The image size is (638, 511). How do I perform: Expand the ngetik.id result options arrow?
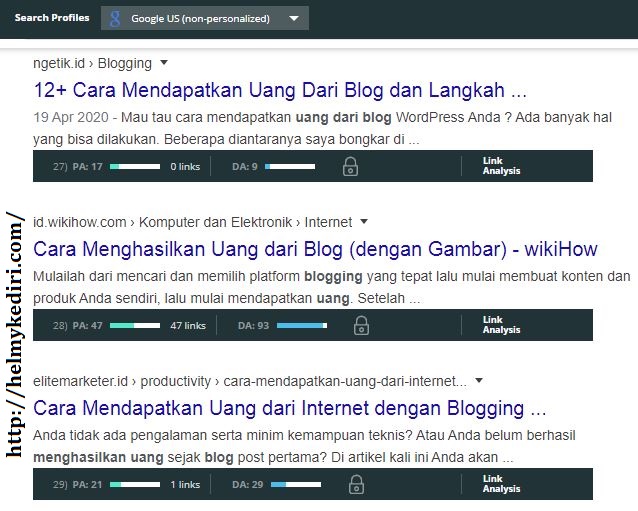pyautogui.click(x=164, y=63)
